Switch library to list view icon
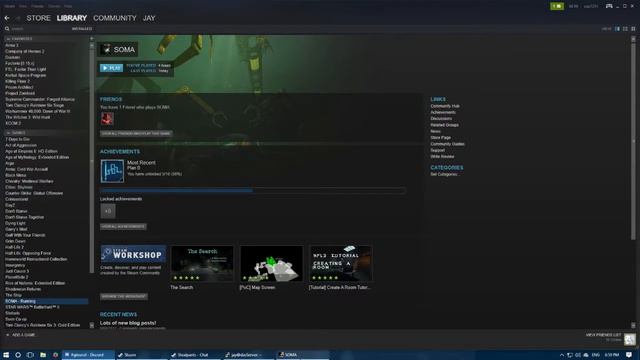 tap(625, 29)
